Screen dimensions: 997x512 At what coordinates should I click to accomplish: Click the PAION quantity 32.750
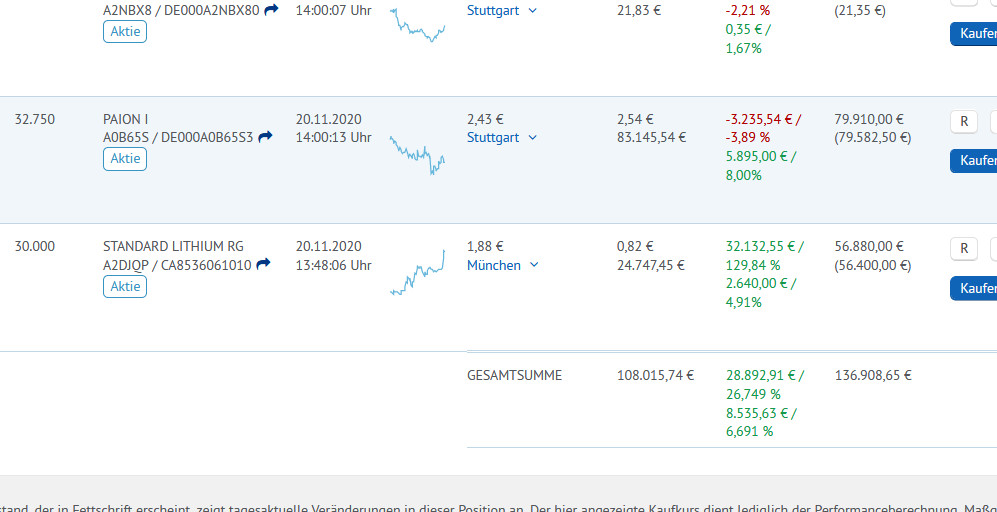35,119
